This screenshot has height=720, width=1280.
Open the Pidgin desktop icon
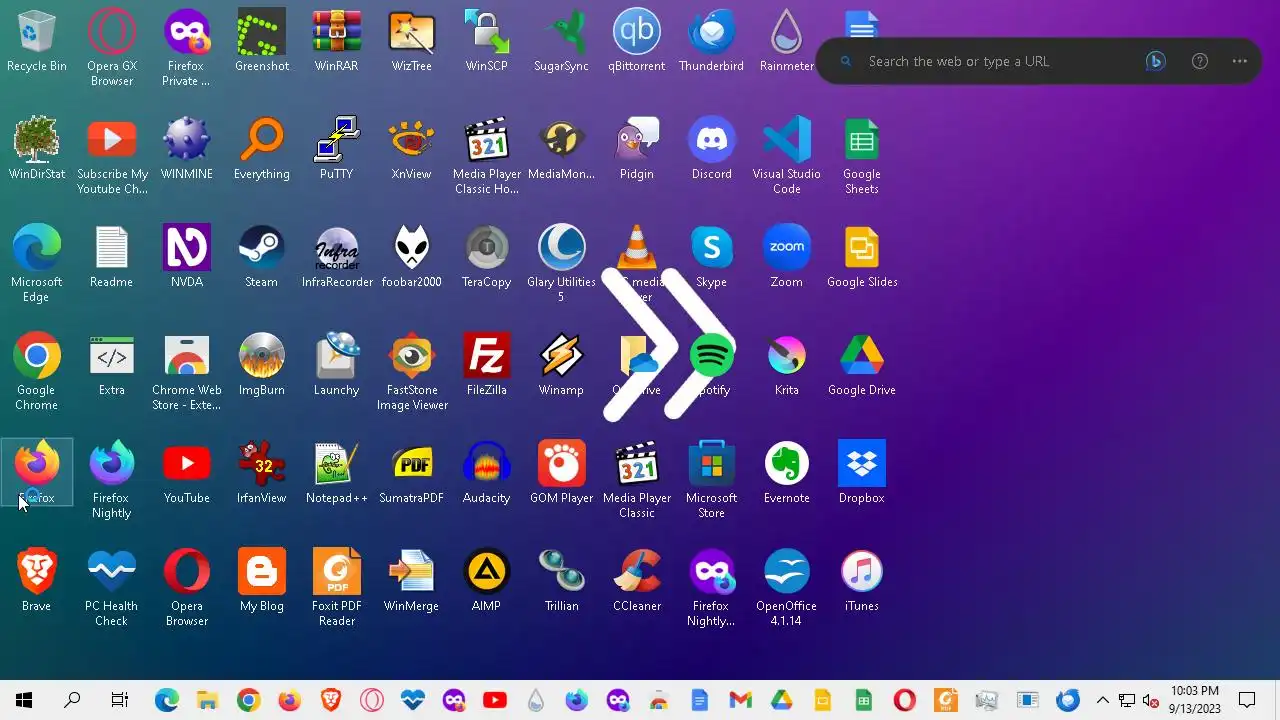point(636,150)
